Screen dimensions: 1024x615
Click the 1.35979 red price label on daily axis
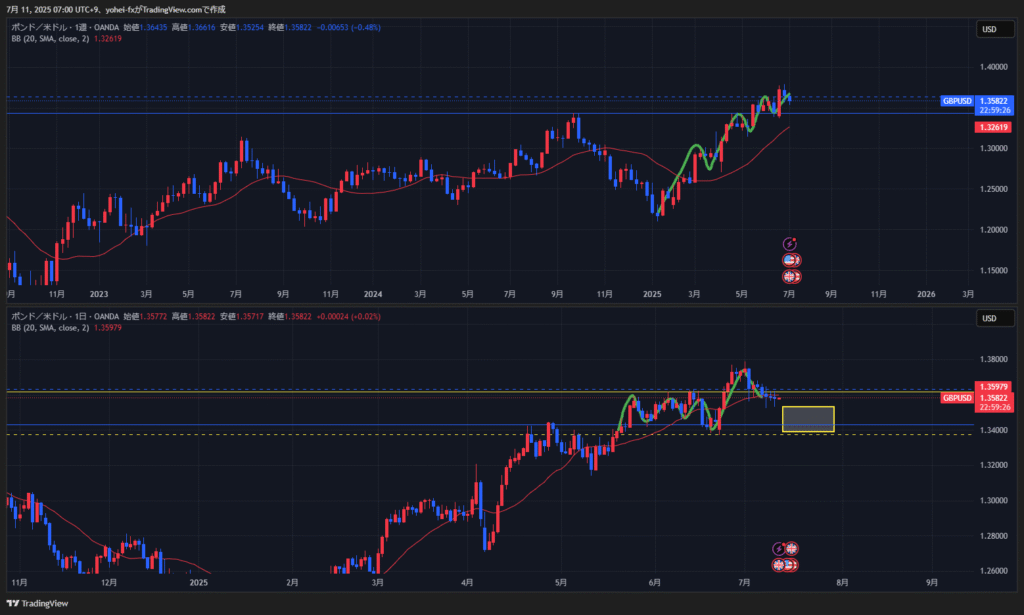point(993,387)
